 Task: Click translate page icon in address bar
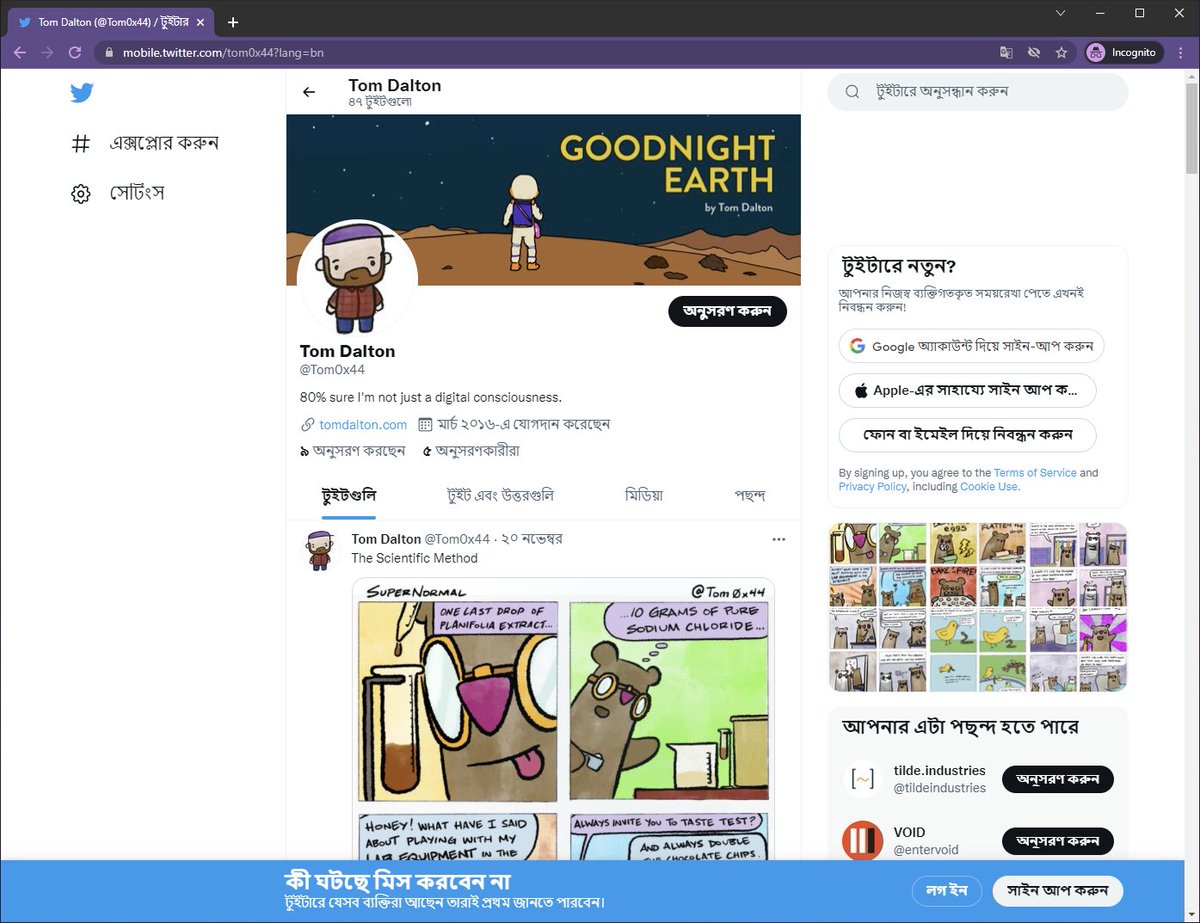pos(1006,52)
